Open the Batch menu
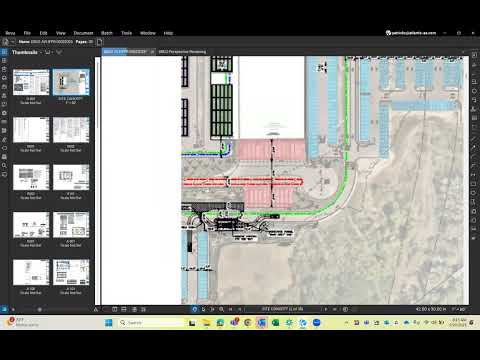The image size is (480, 360). coord(107,33)
